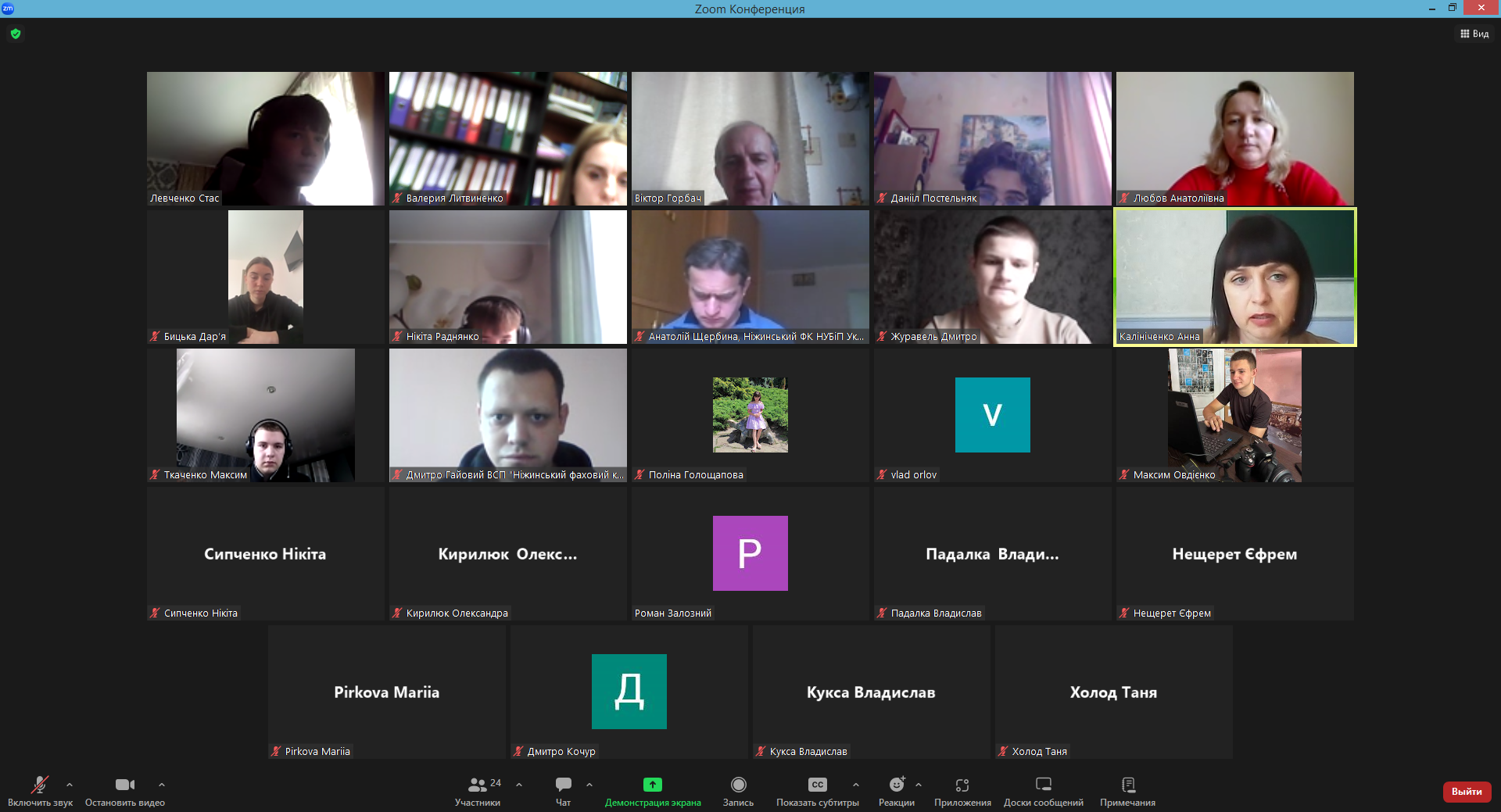
Task: Open Доски сообщений whiteboards
Action: [x=1044, y=791]
